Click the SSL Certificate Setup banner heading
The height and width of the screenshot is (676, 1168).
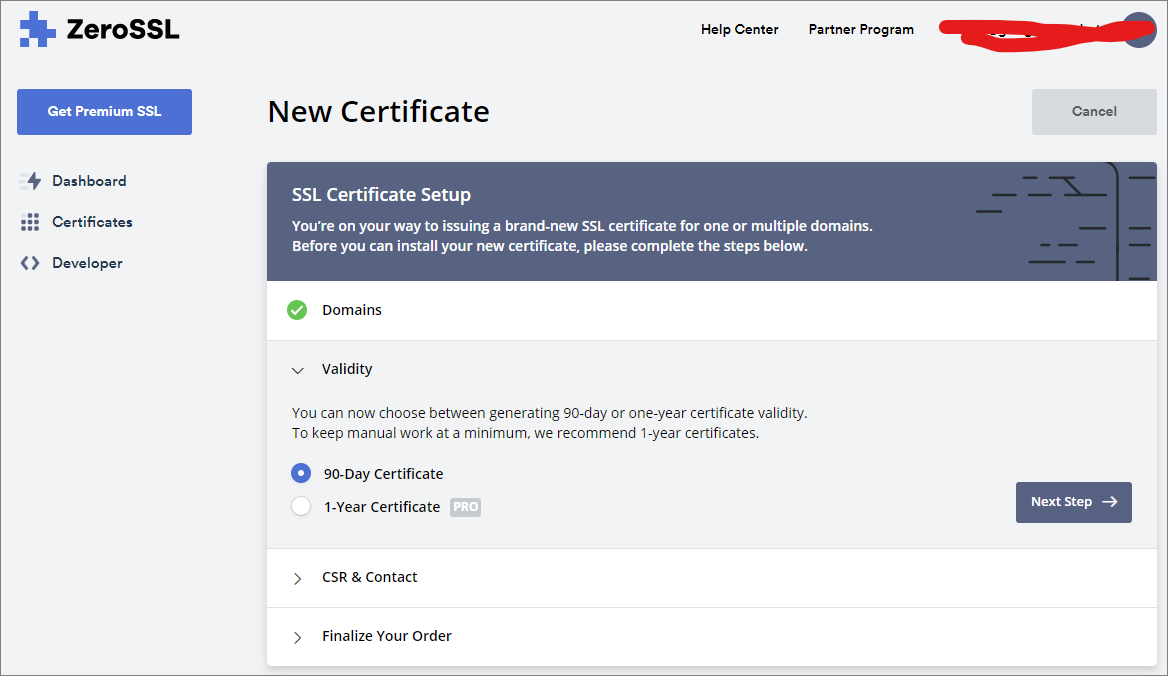[x=381, y=194]
